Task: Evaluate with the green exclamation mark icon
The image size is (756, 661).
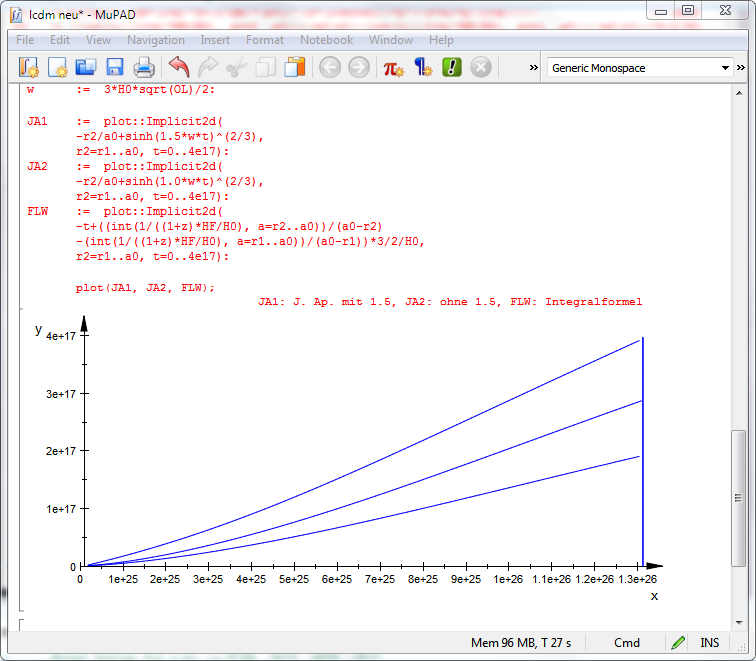Action: click(x=452, y=68)
